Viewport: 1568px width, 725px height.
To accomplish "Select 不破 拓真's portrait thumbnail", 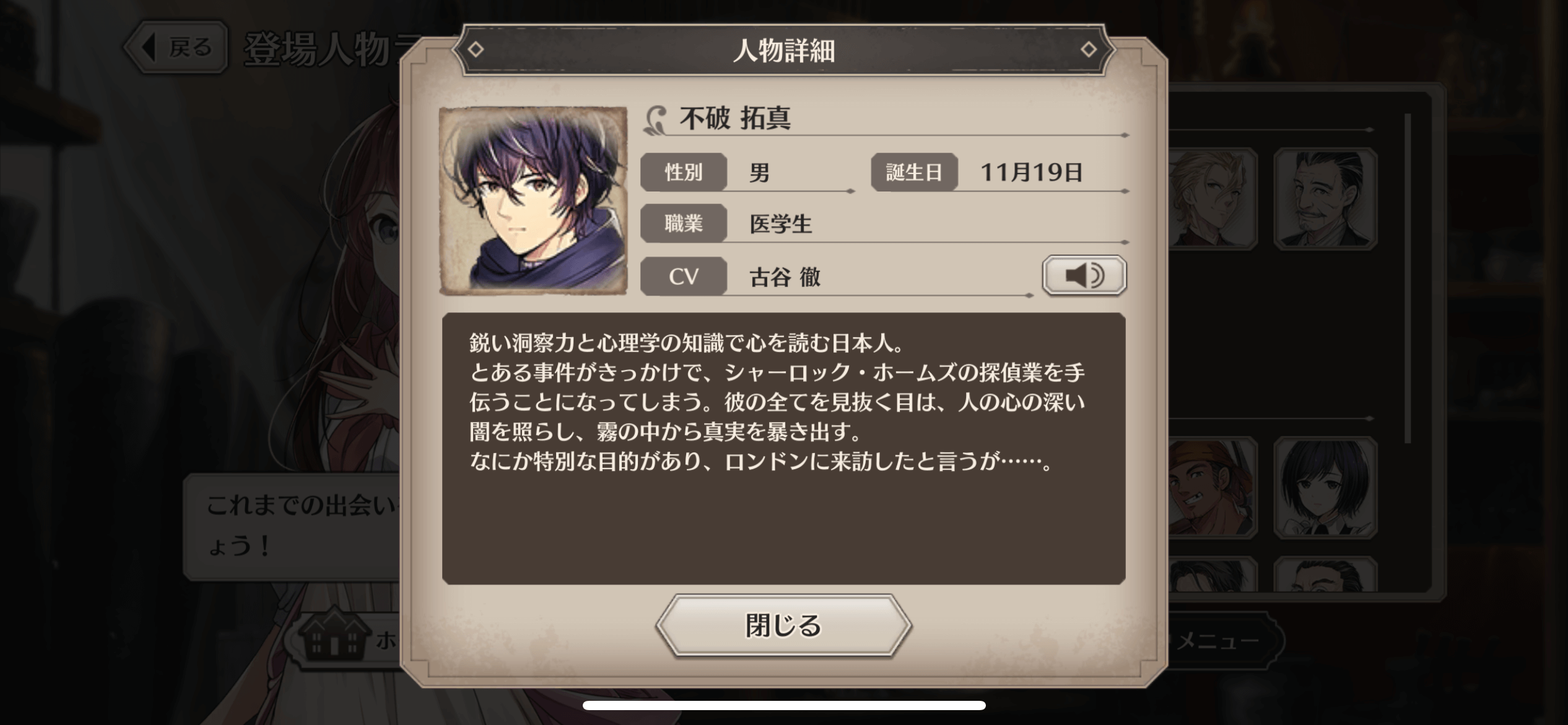I will coord(533,200).
